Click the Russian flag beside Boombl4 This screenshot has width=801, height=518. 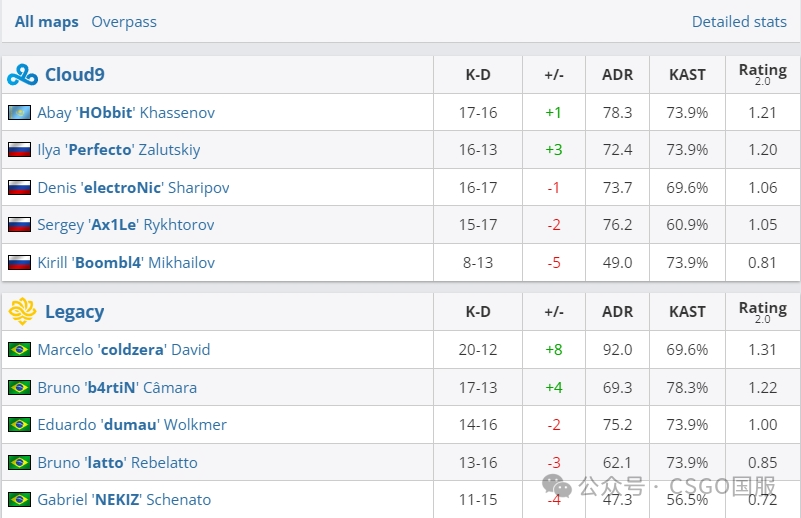pos(19,263)
